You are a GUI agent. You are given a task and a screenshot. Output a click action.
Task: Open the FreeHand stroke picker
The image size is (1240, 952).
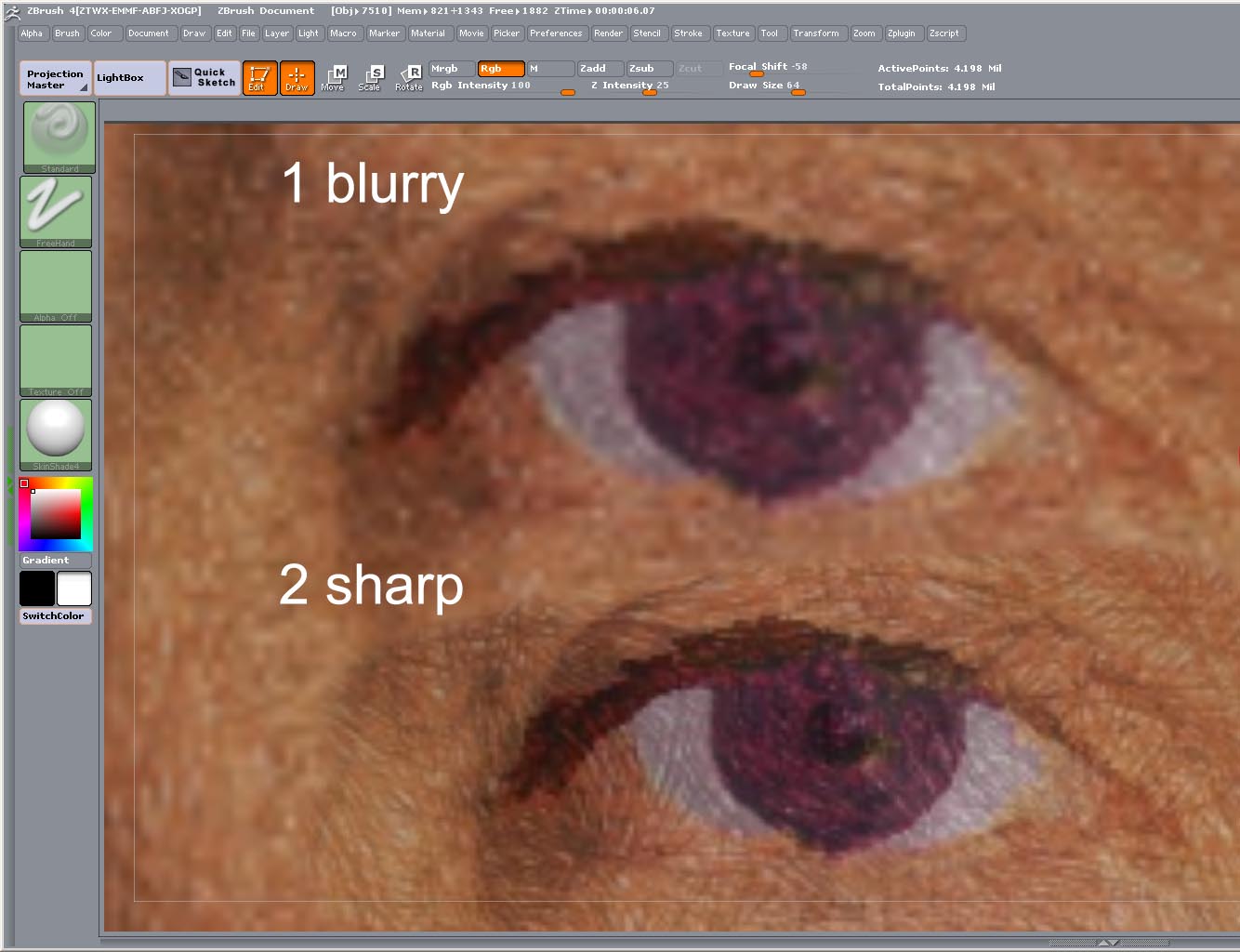[x=55, y=209]
